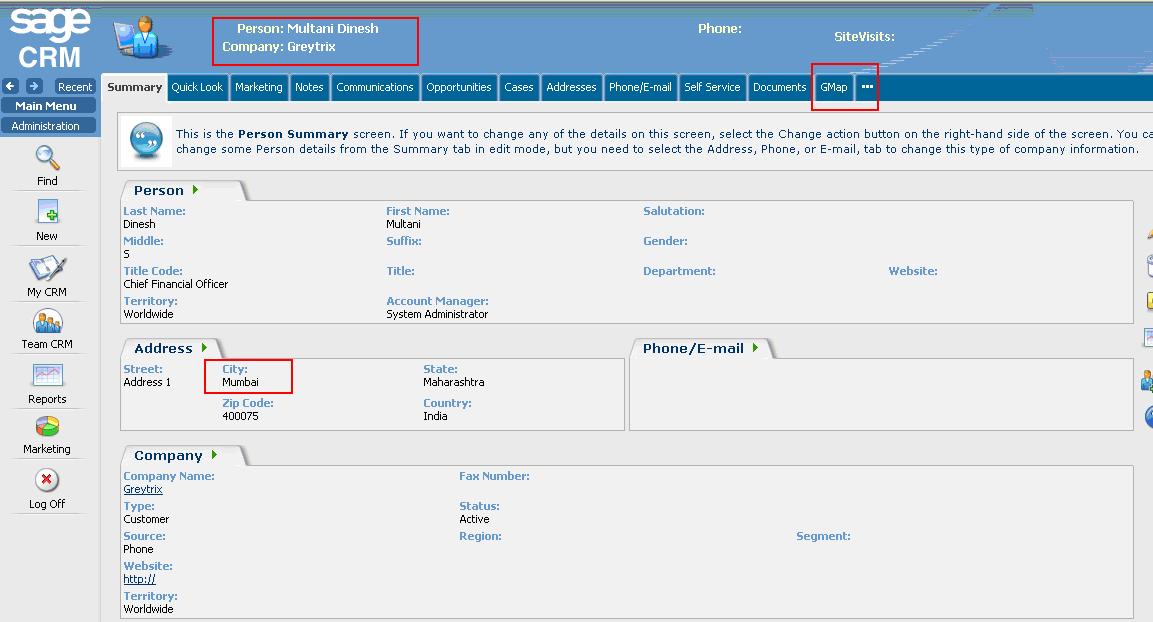The height and width of the screenshot is (622, 1153).
Task: Open the Documents tab
Action: [779, 87]
